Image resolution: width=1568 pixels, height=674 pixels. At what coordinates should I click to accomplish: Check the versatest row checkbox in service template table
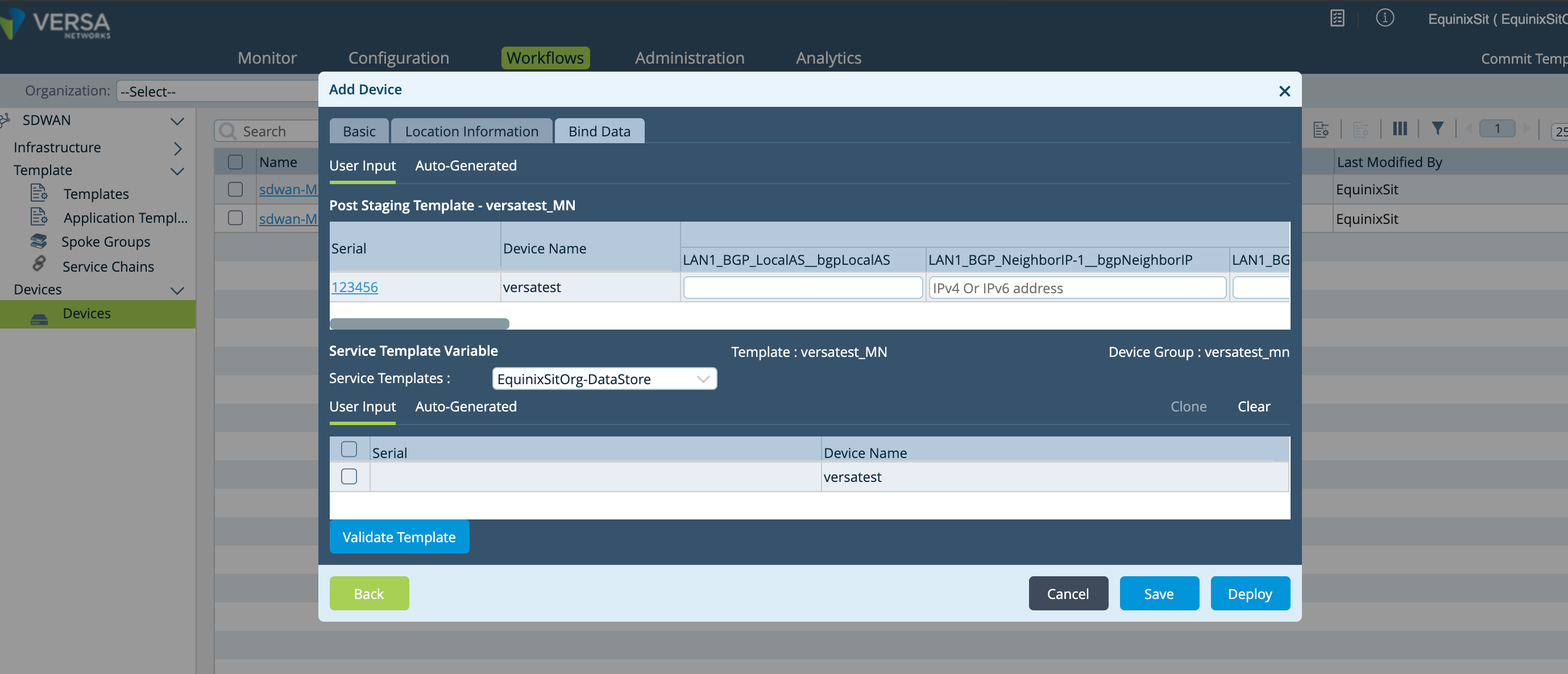tap(349, 476)
